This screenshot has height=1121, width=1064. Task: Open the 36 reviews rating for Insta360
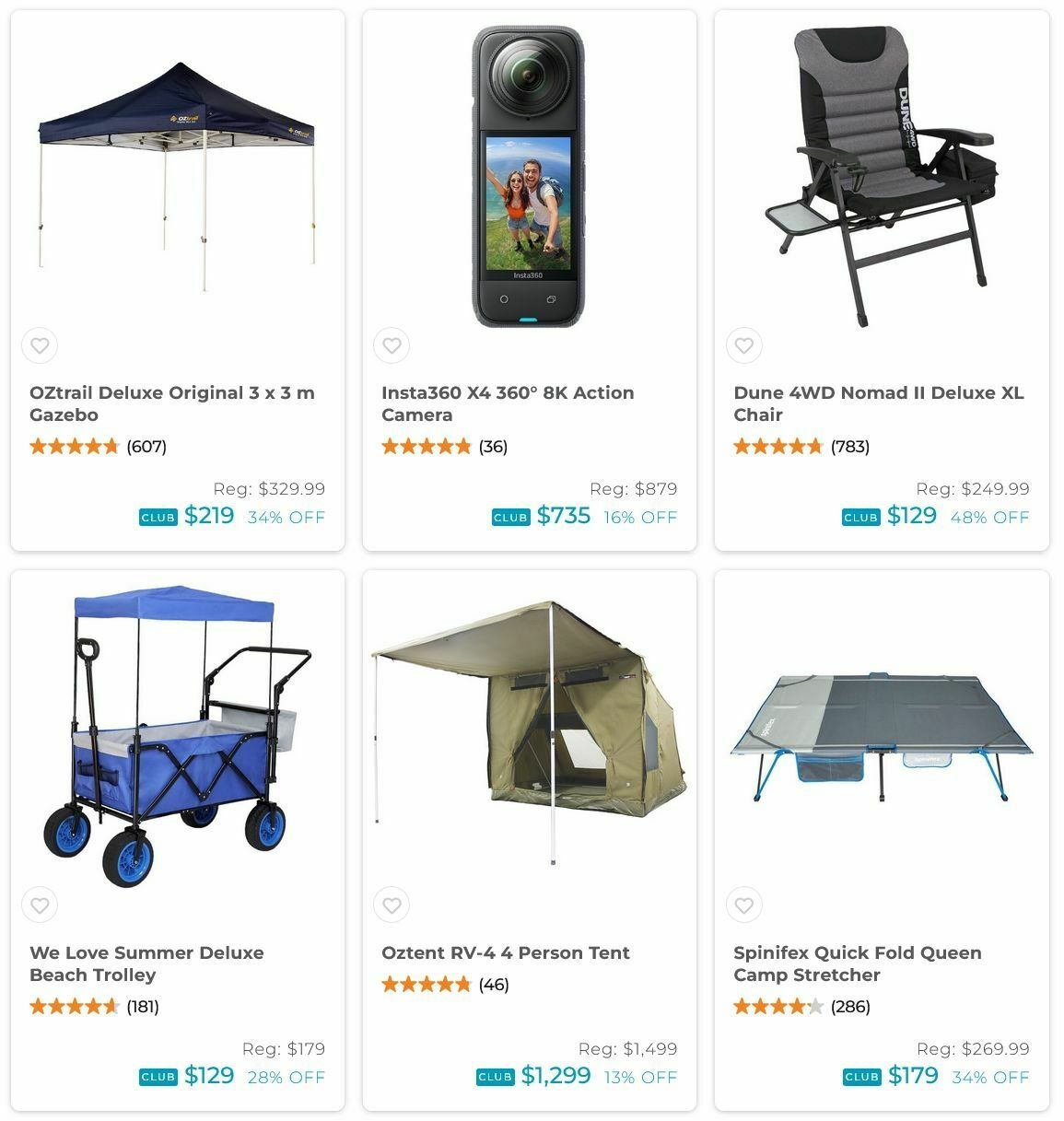click(445, 447)
